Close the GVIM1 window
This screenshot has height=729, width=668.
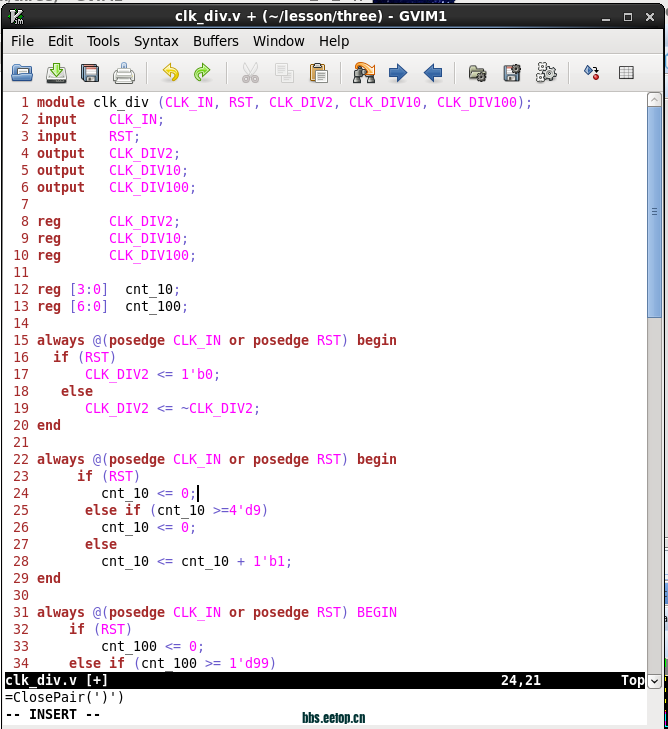650,18
